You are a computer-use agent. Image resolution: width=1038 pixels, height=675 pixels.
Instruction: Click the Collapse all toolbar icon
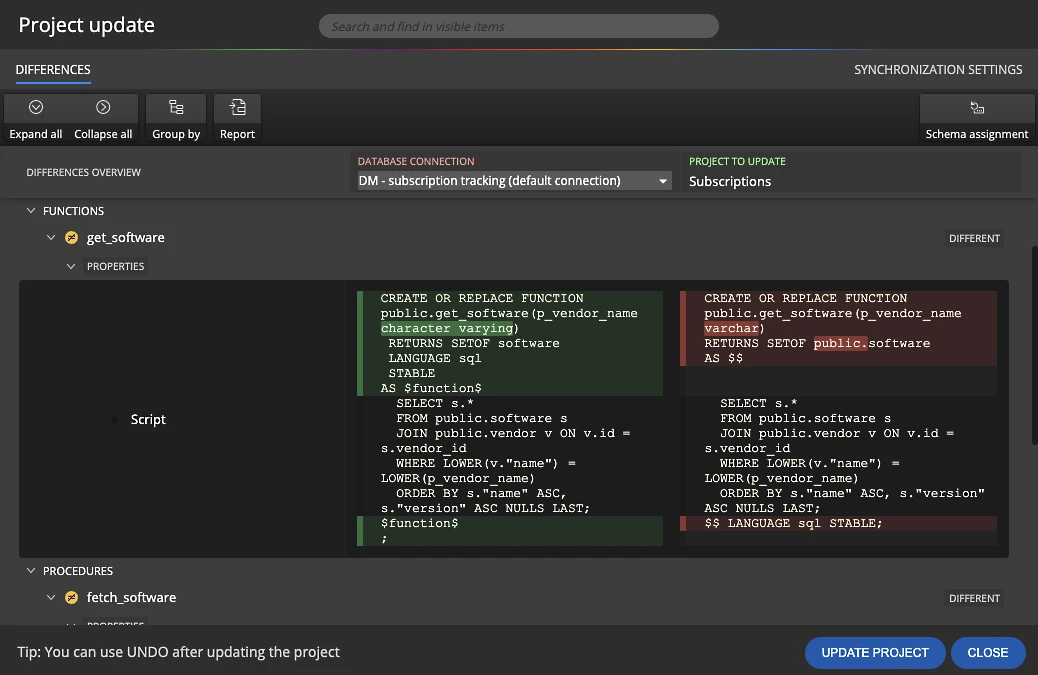point(103,107)
